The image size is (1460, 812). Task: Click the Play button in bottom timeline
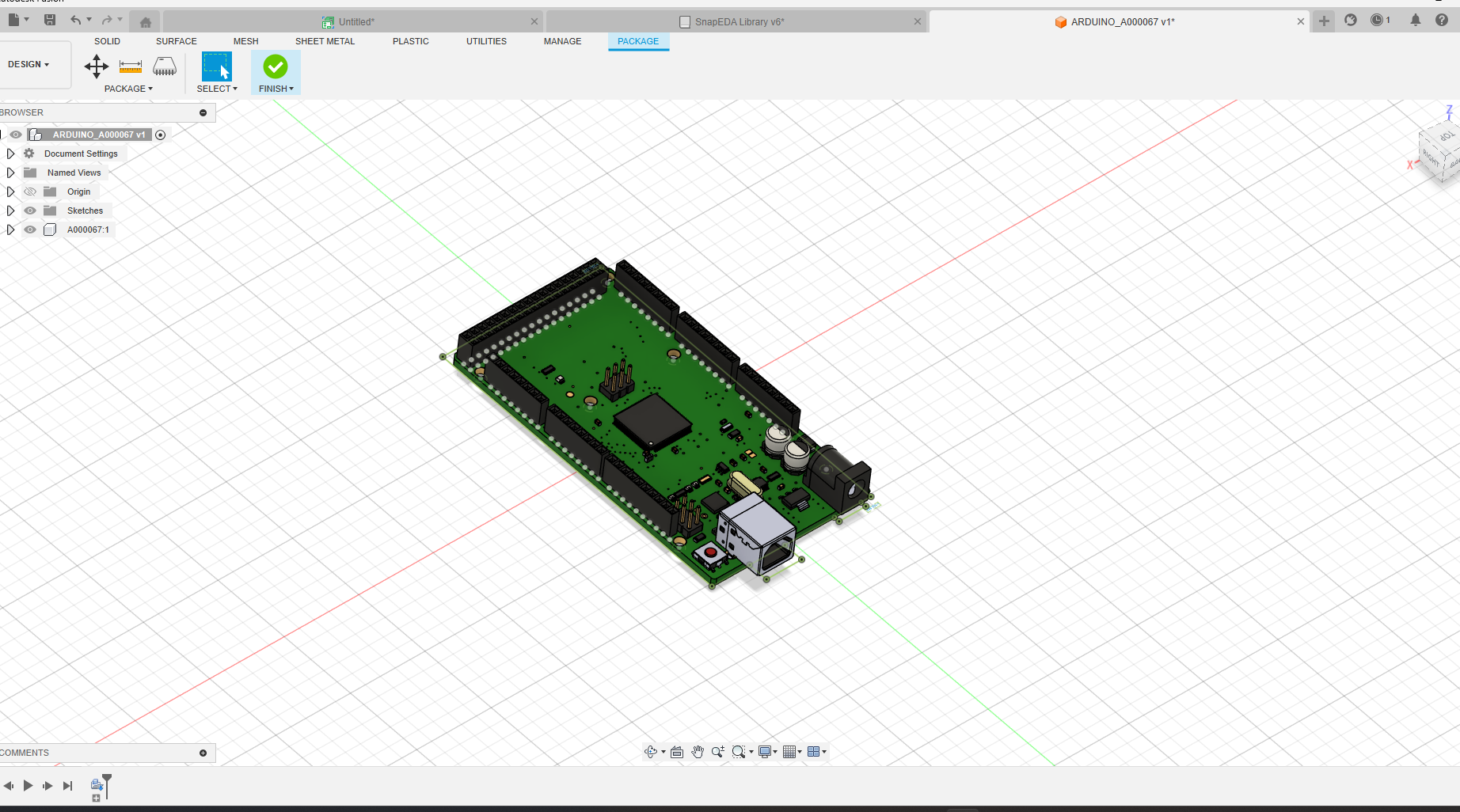click(x=28, y=785)
